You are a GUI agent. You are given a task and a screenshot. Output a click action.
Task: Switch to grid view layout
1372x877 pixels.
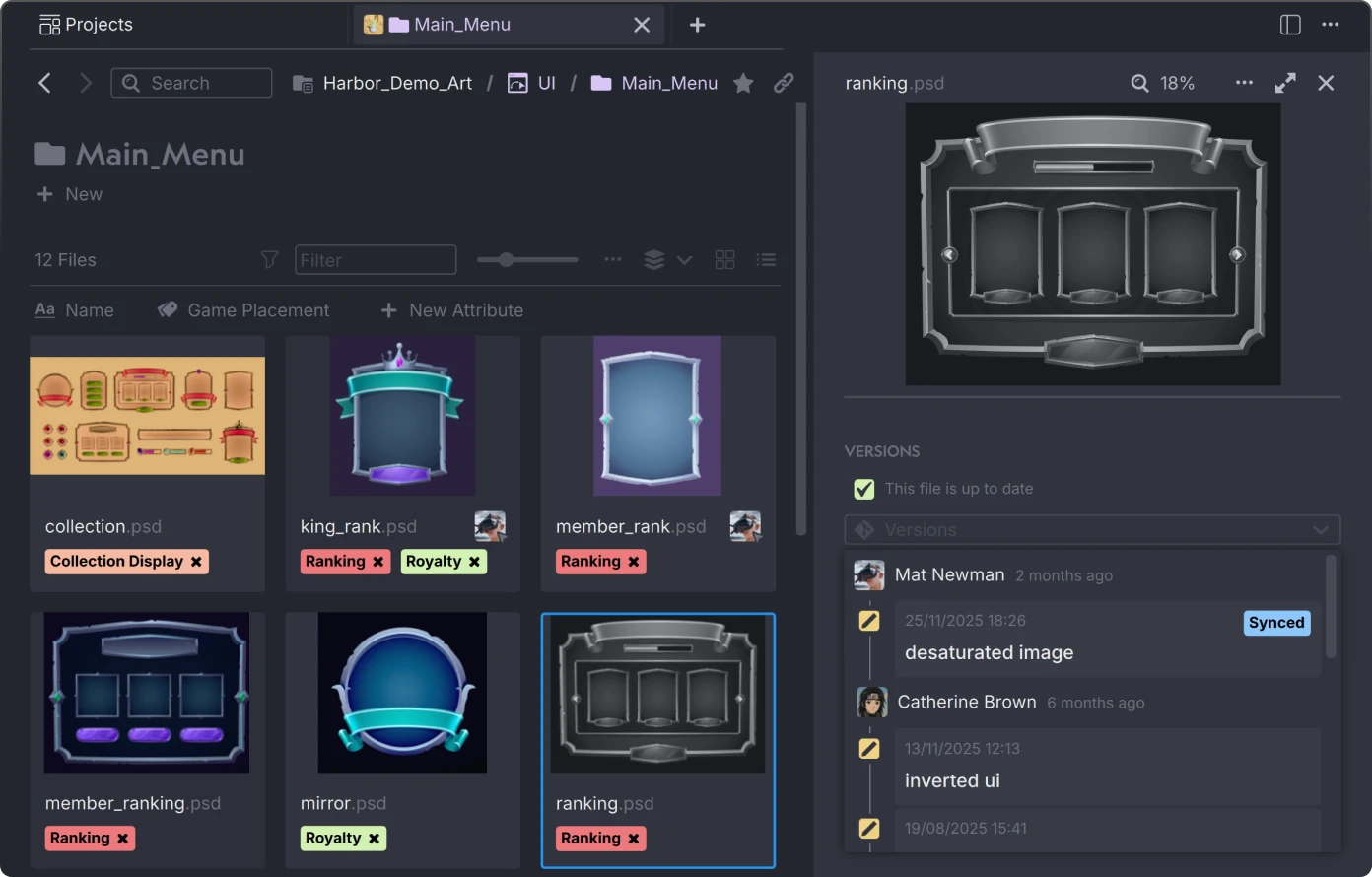(x=724, y=259)
